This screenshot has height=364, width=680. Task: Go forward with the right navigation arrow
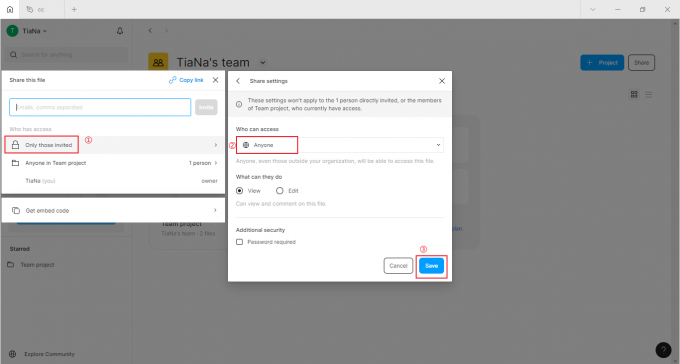[166, 31]
